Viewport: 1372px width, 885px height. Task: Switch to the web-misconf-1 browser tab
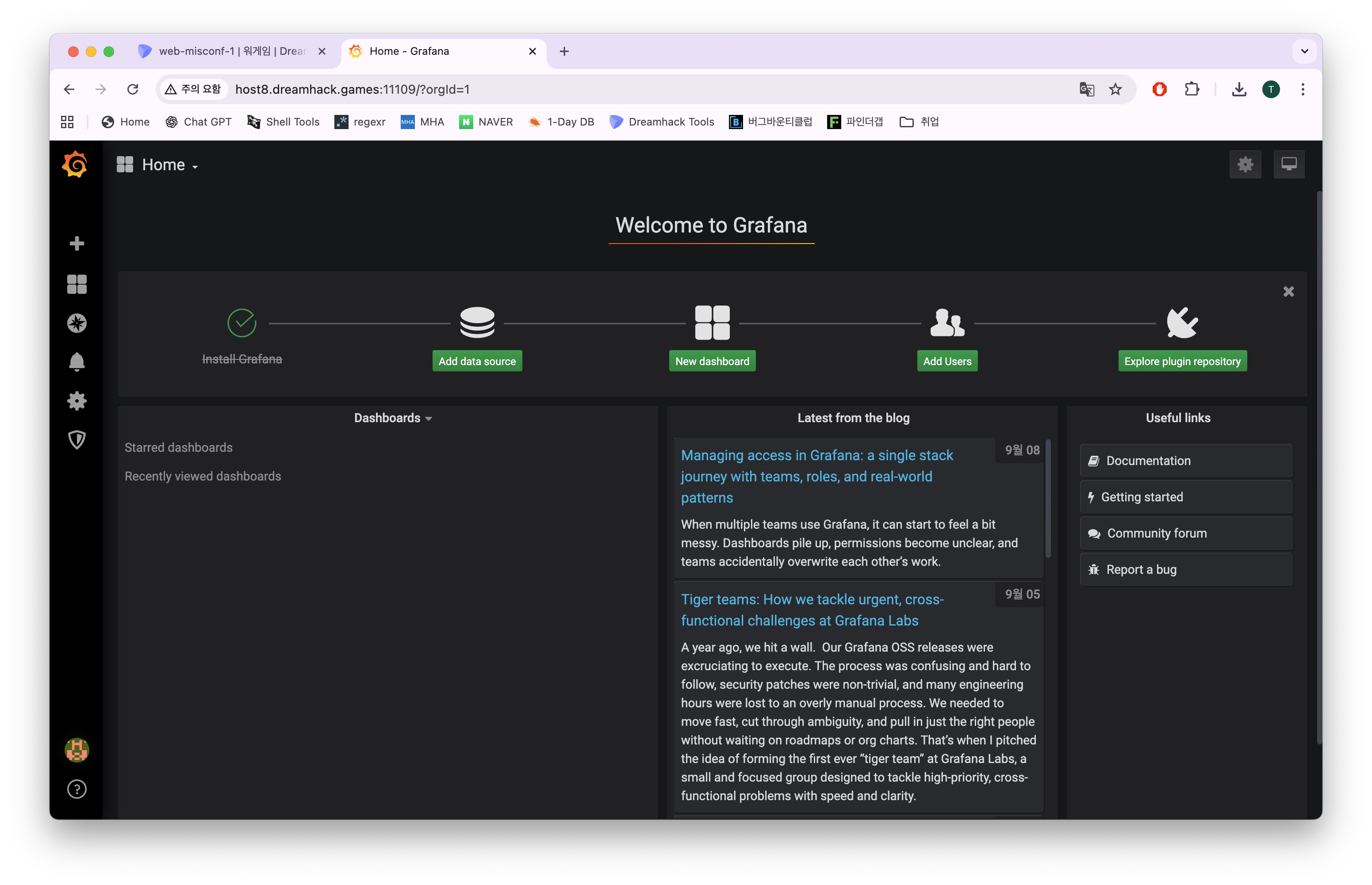pos(230,51)
